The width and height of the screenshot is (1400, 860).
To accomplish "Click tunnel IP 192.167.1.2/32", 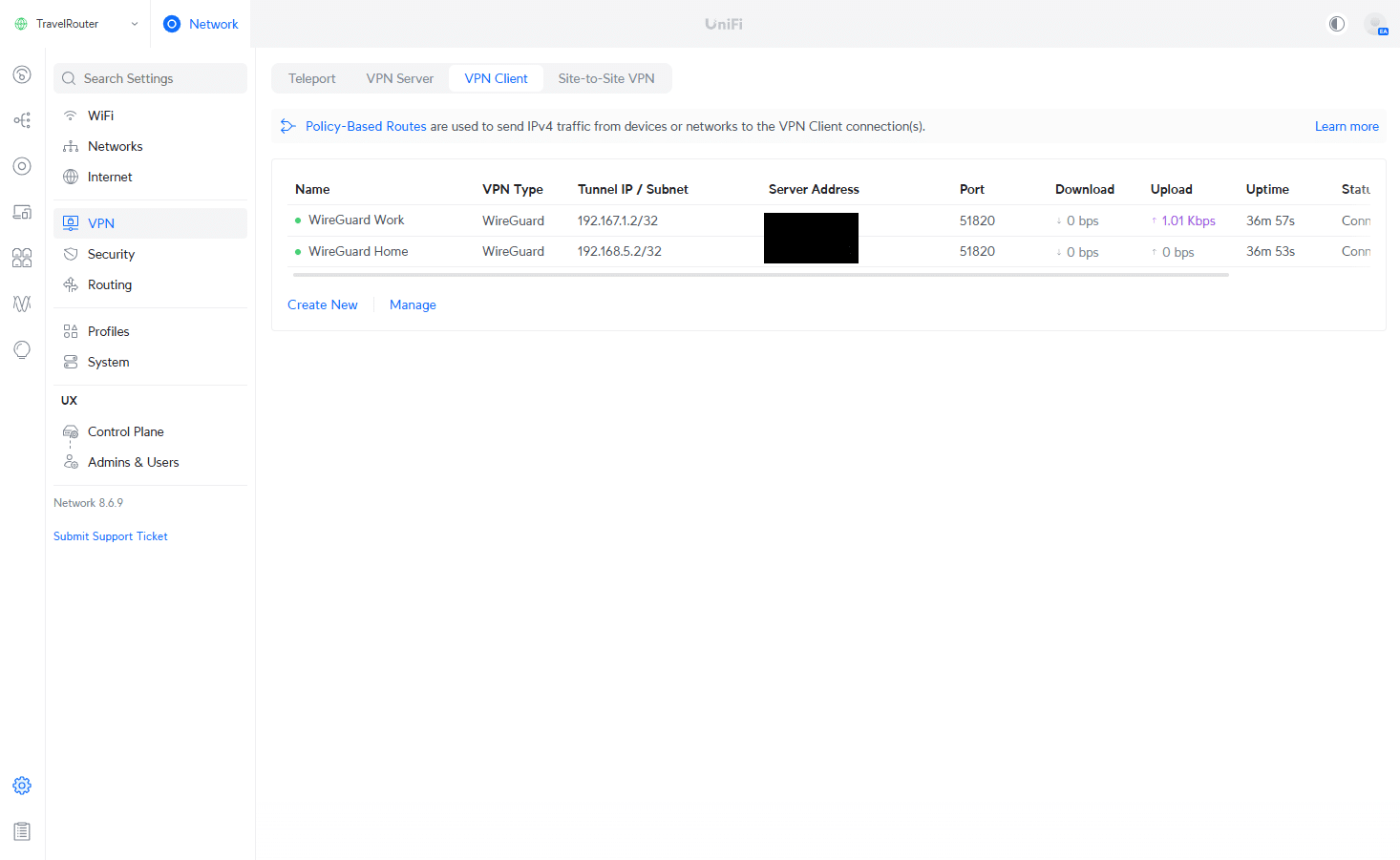I will [618, 220].
